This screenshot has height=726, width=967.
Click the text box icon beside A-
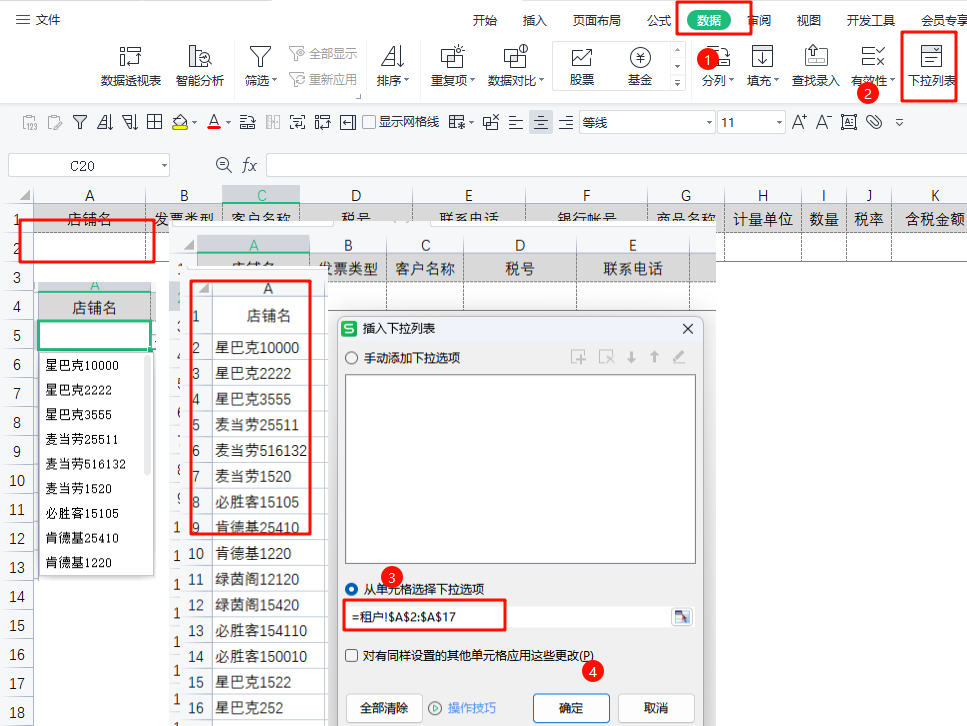(x=849, y=122)
